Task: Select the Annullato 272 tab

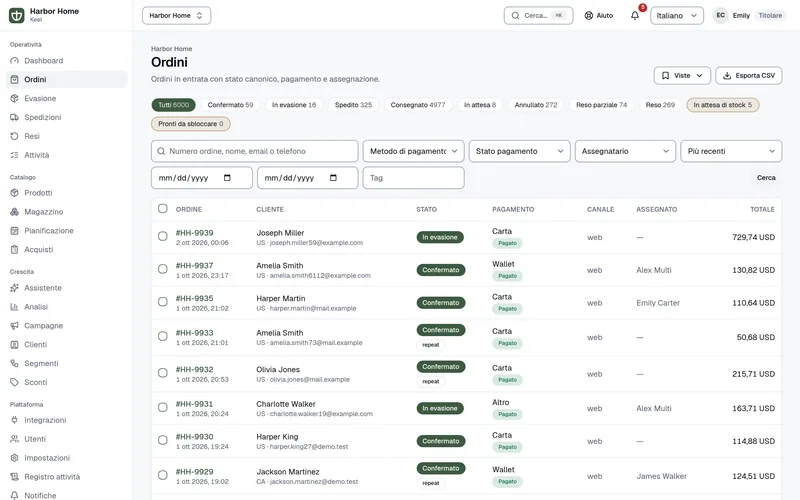Action: pos(536,105)
